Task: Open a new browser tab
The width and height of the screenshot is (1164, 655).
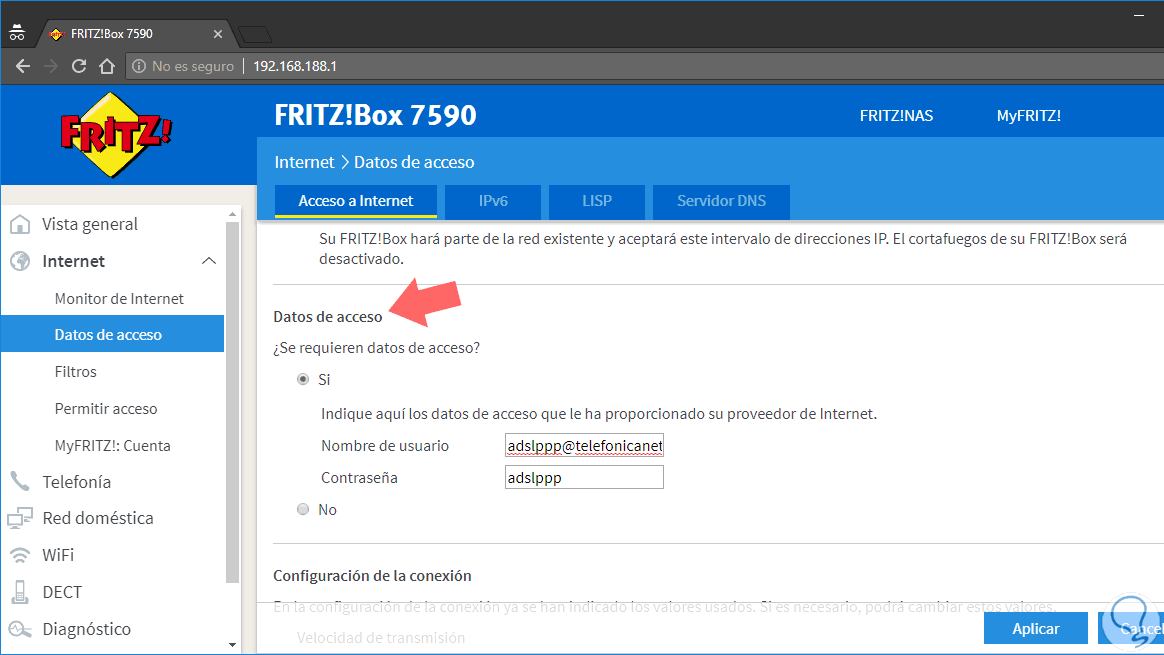Action: point(255,34)
